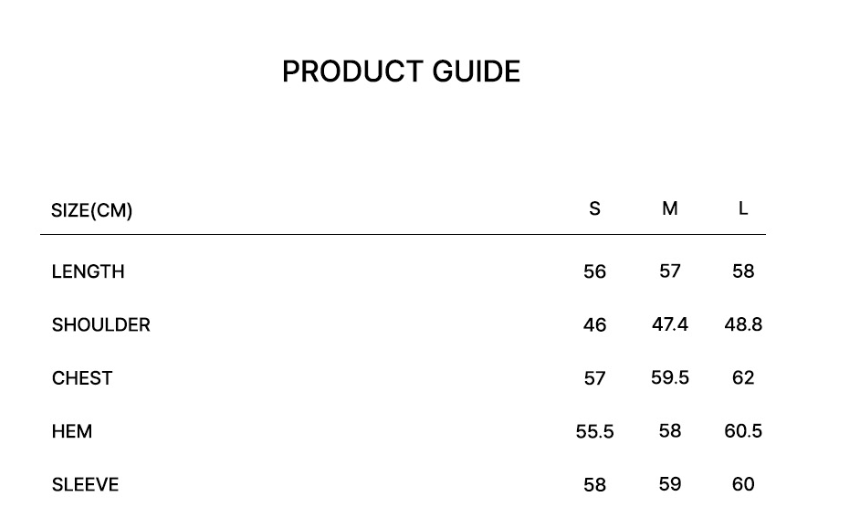Click the PRODUCT GUIDE heading
Viewport: 845px width, 523px height.
[x=401, y=72]
